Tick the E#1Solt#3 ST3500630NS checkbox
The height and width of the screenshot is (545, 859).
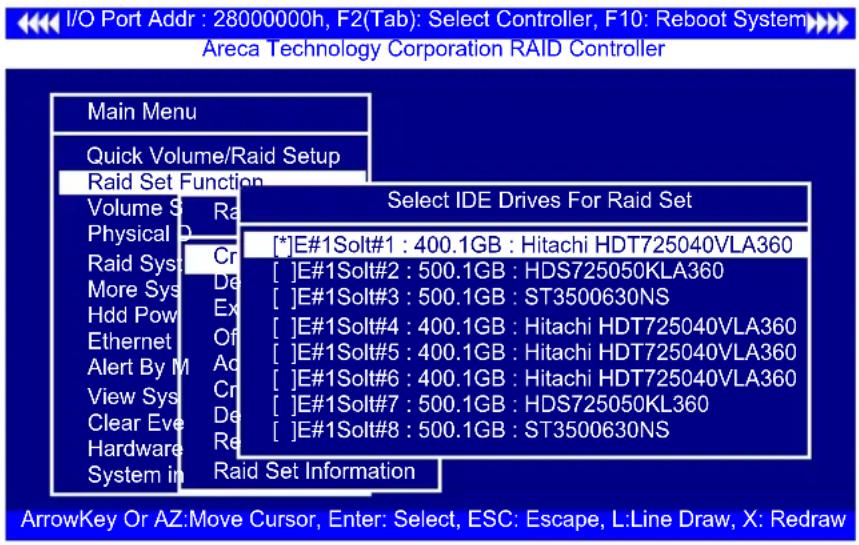(284, 297)
